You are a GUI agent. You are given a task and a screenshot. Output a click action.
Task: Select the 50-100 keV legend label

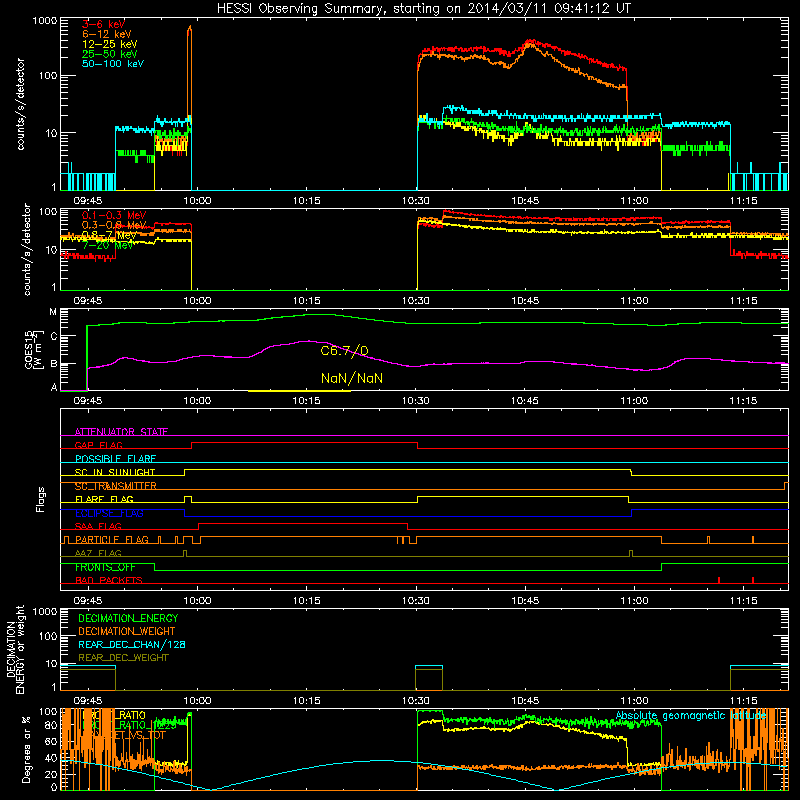pyautogui.click(x=113, y=63)
